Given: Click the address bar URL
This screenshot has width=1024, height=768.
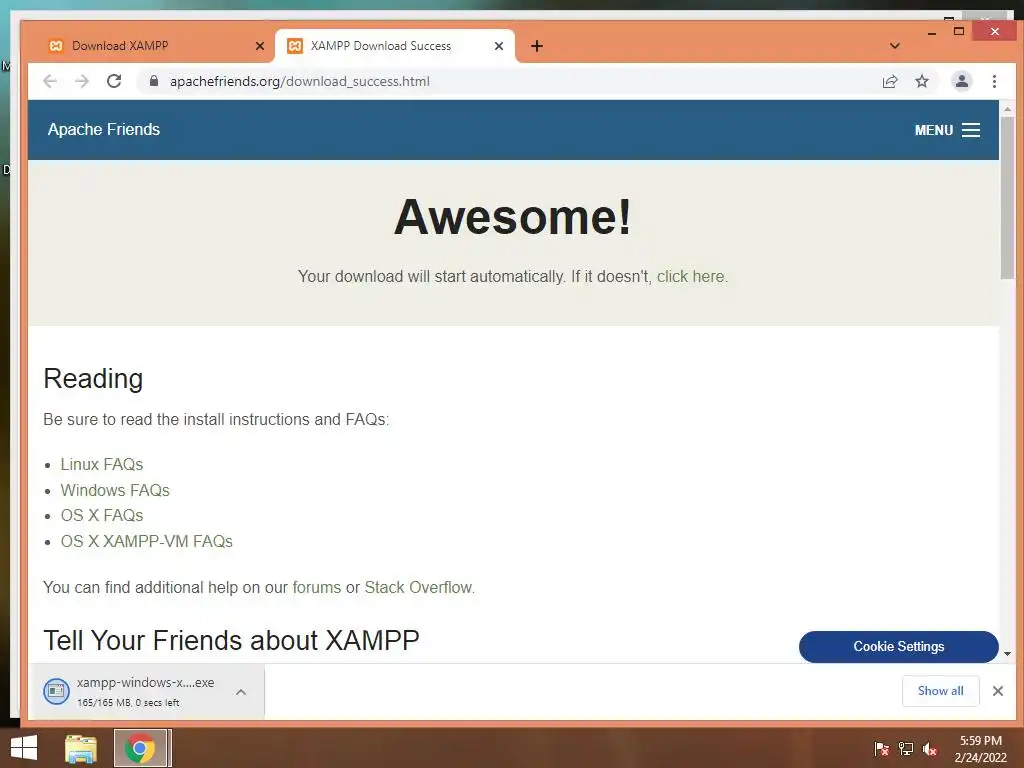Looking at the screenshot, I should point(300,81).
